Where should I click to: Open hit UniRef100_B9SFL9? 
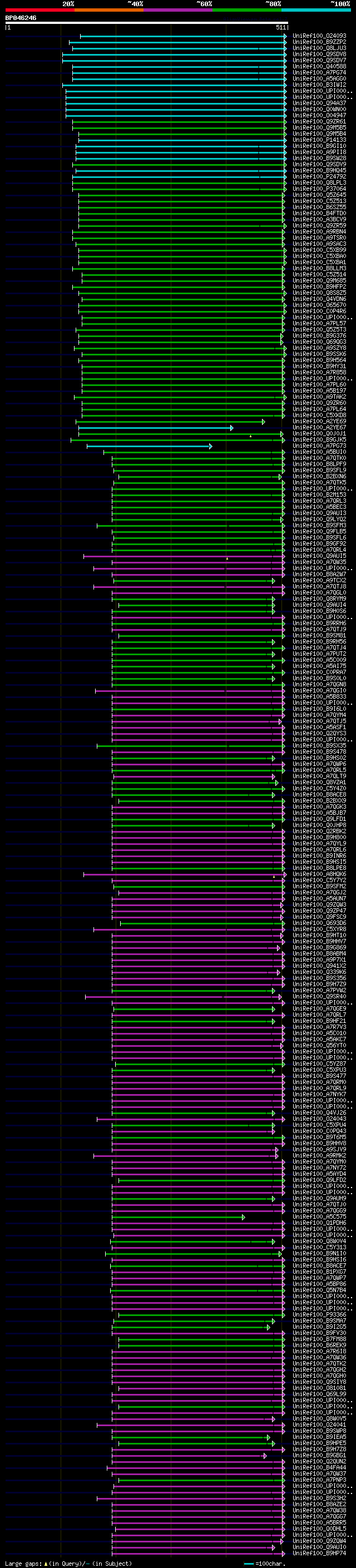[319, 471]
